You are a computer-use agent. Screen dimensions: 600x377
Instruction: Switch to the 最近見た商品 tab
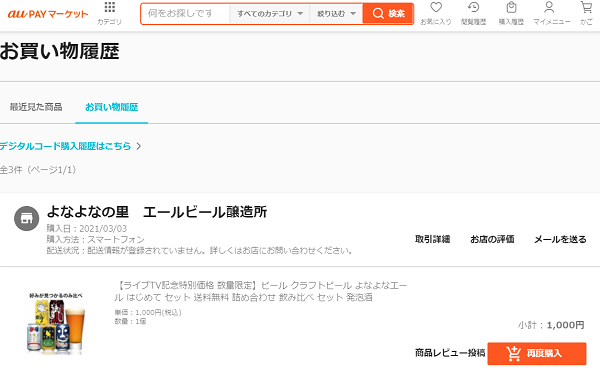coord(36,107)
